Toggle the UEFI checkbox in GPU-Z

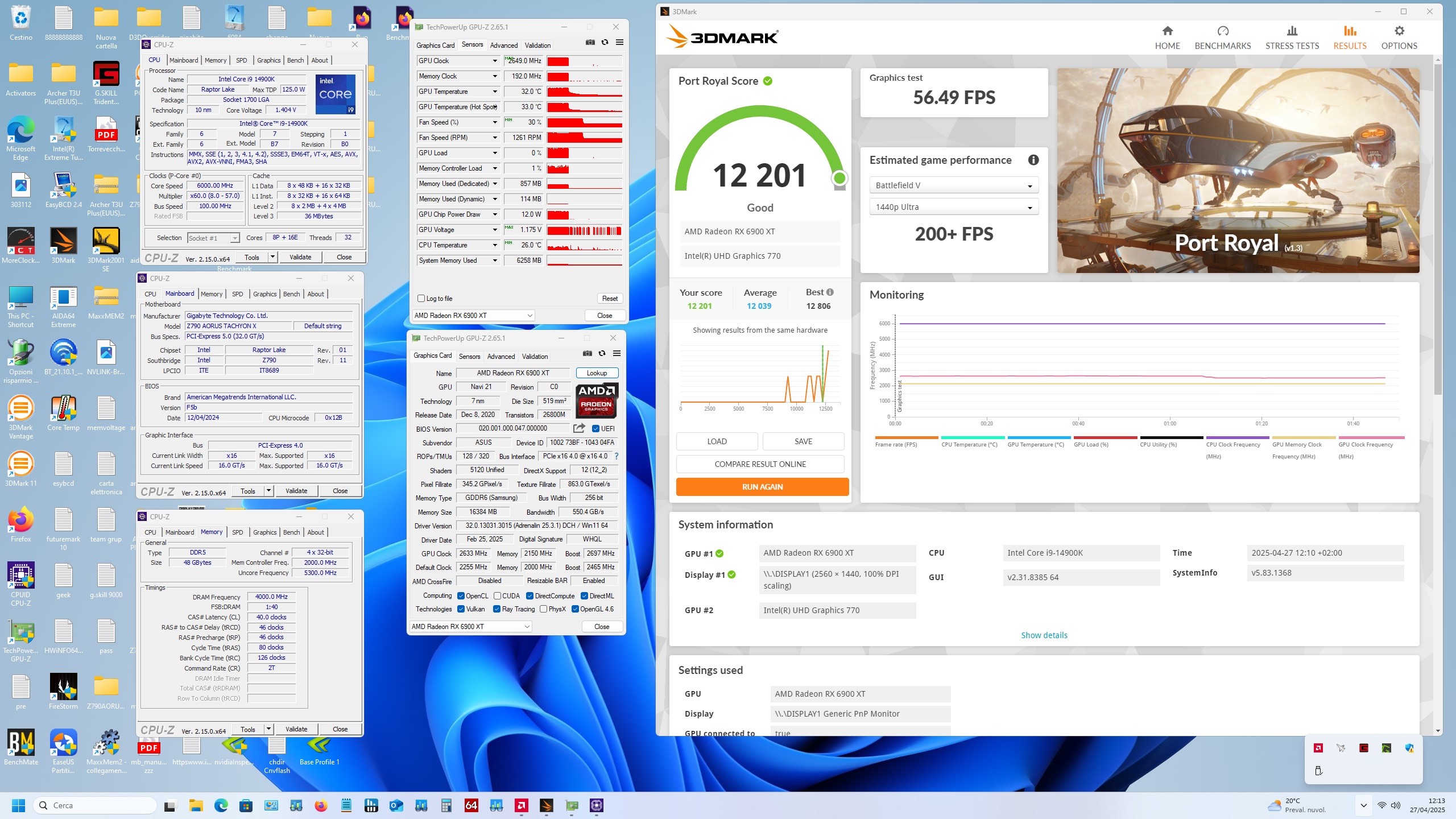click(x=595, y=429)
